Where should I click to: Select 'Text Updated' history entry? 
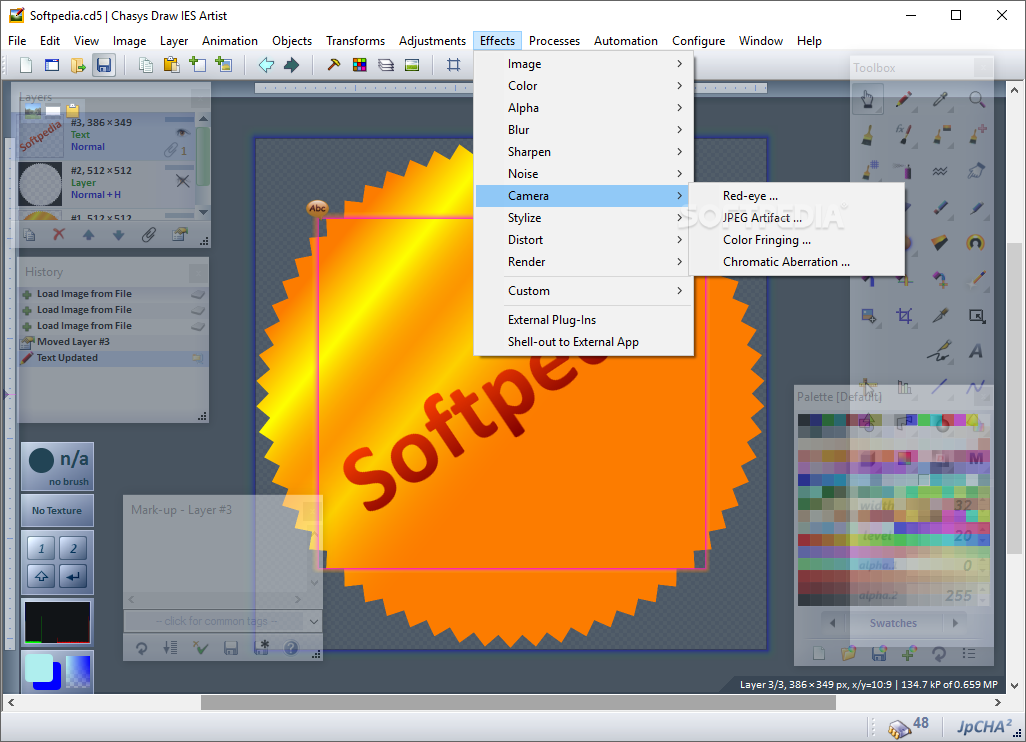[113, 358]
